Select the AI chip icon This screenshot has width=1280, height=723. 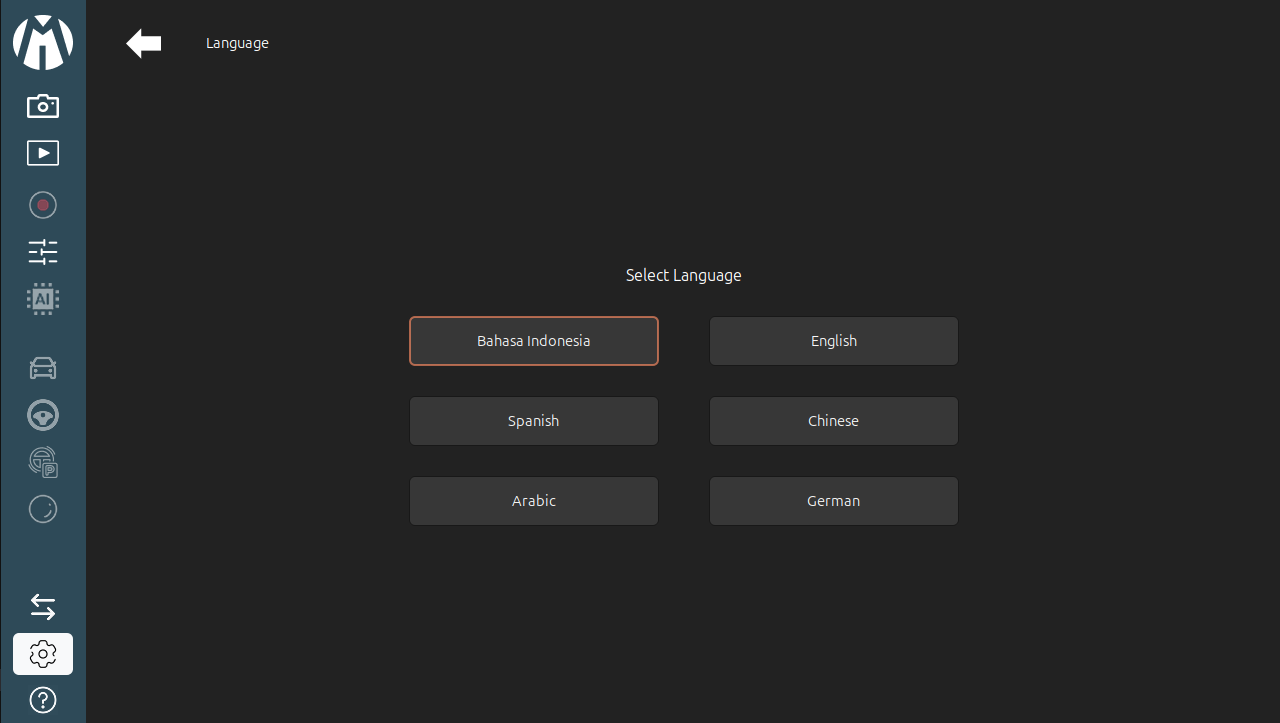[x=43, y=299]
